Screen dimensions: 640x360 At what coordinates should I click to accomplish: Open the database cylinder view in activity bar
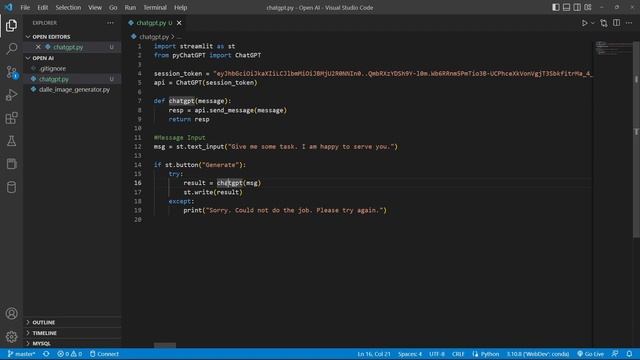[x=11, y=187]
